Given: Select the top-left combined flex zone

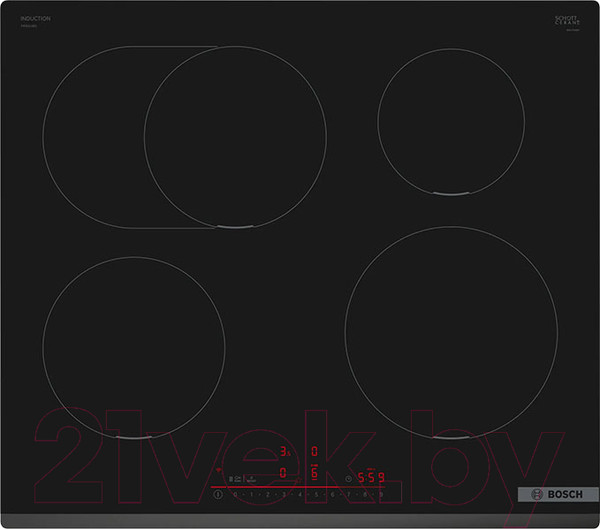Looking at the screenshot, I should click(x=184, y=137).
